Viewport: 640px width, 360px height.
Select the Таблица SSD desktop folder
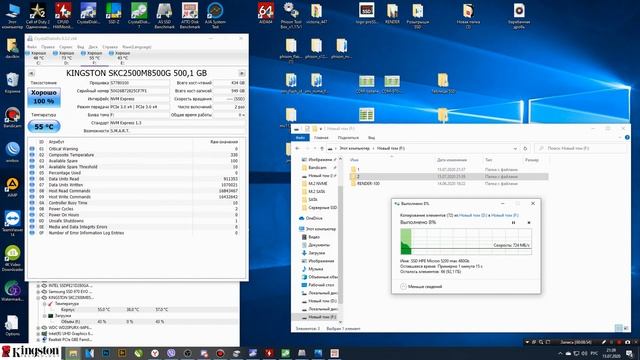[x=443, y=83]
